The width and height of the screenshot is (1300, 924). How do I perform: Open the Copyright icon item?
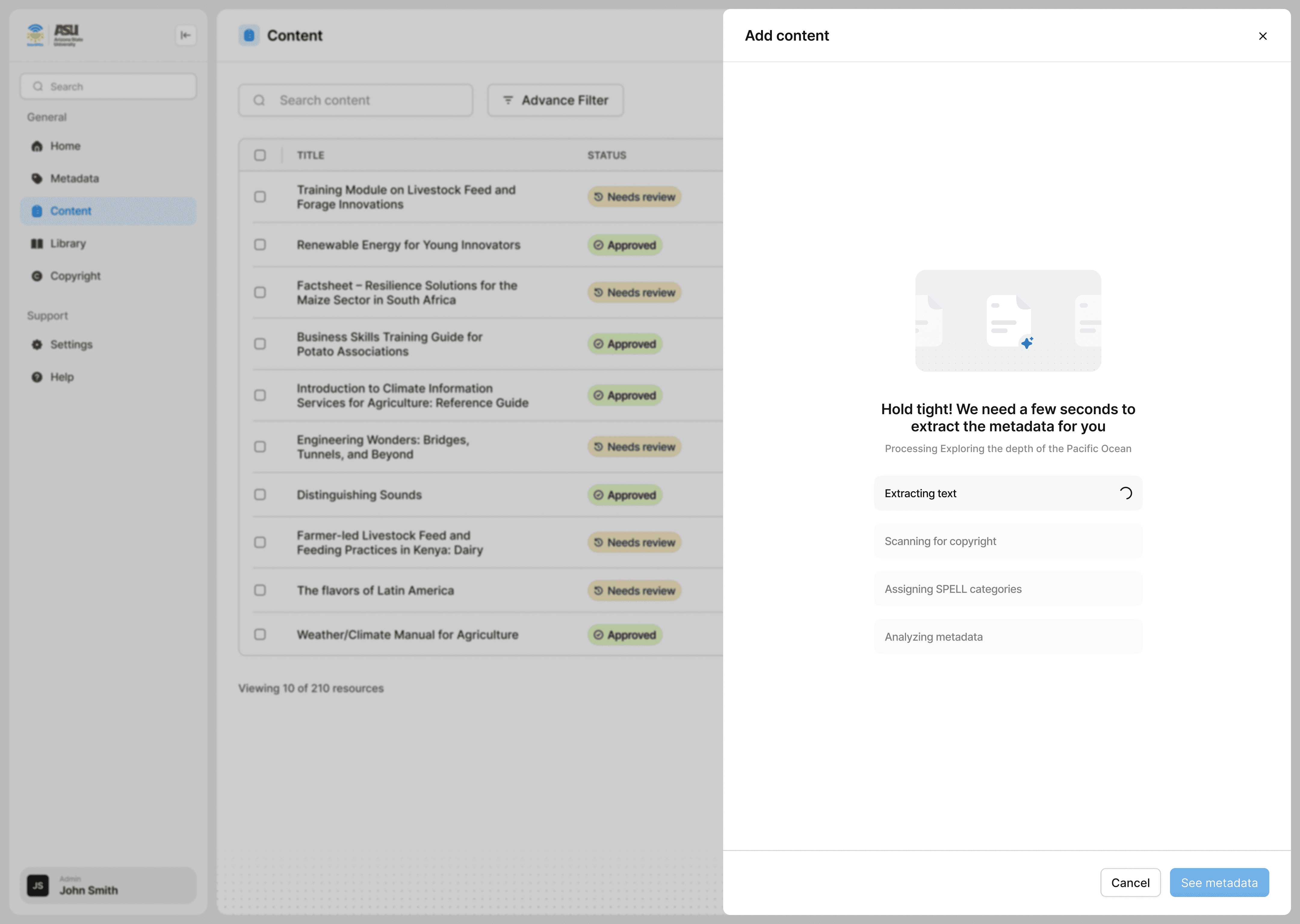tap(37, 276)
